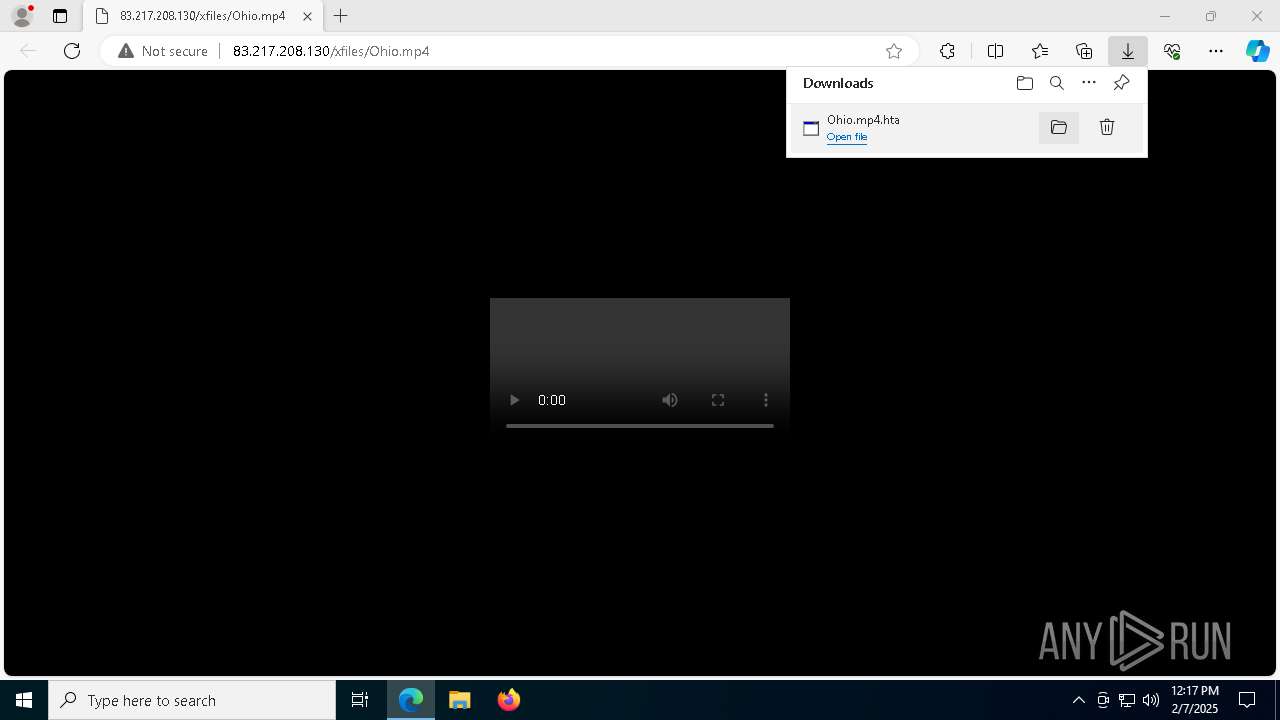Open the Favorites list icon
This screenshot has width=1280, height=720.
[x=1040, y=51]
